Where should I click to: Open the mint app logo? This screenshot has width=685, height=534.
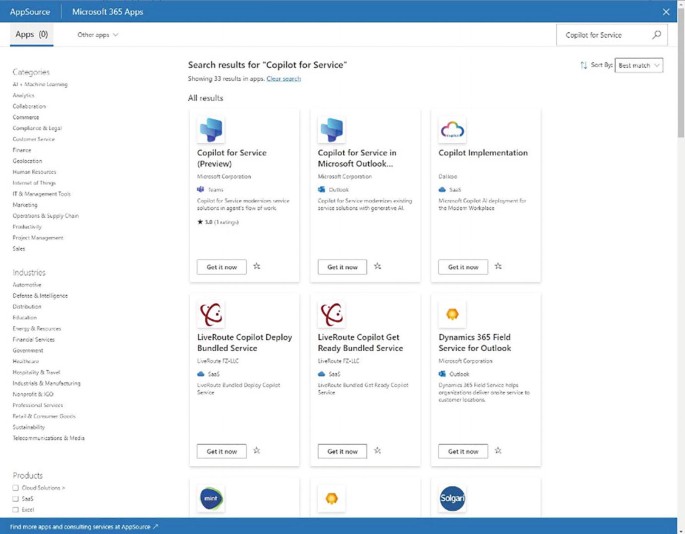pyautogui.click(x=211, y=499)
